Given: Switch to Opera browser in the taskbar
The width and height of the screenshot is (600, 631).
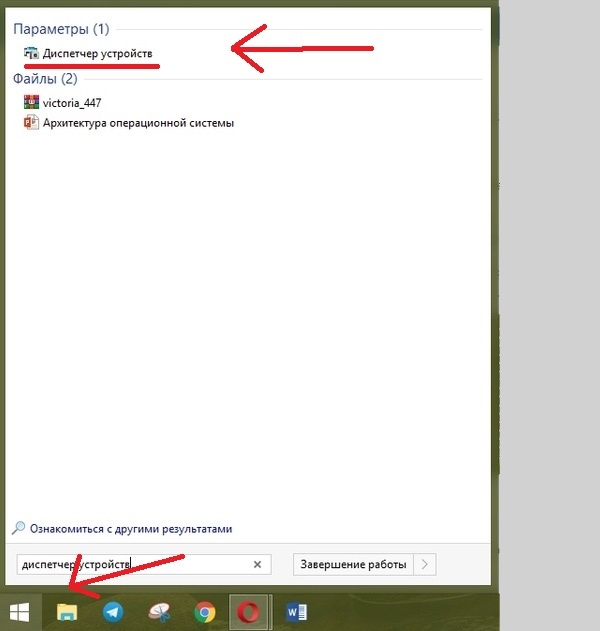Looking at the screenshot, I should (248, 612).
